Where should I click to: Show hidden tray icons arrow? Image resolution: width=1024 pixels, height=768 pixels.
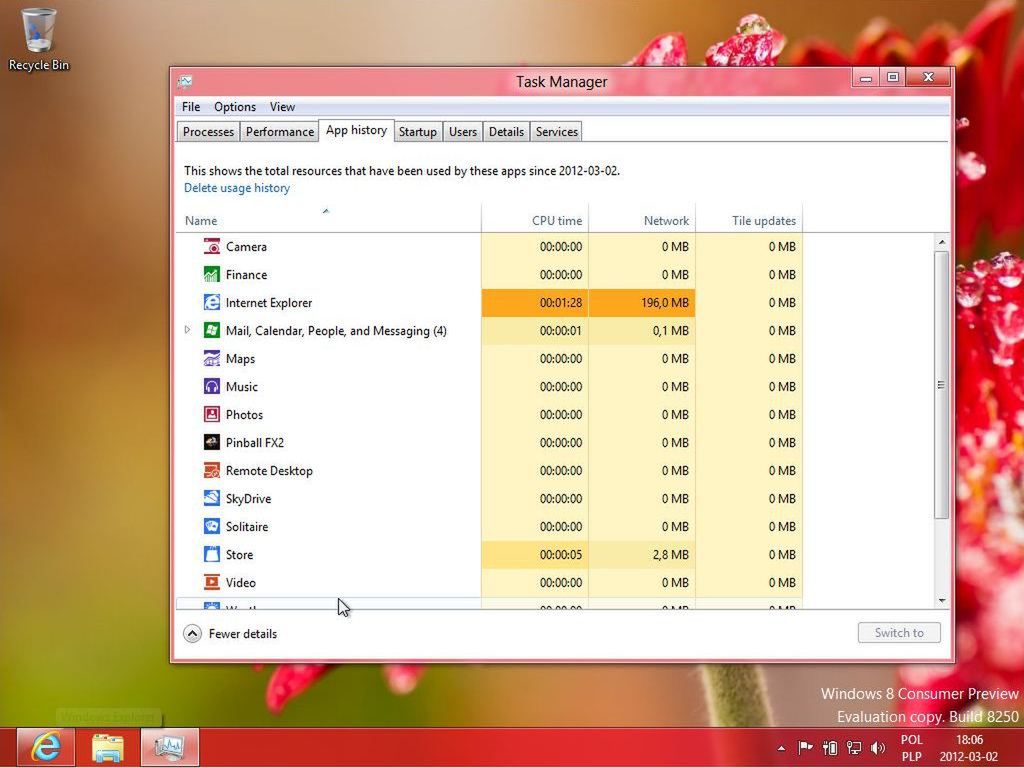(x=782, y=748)
